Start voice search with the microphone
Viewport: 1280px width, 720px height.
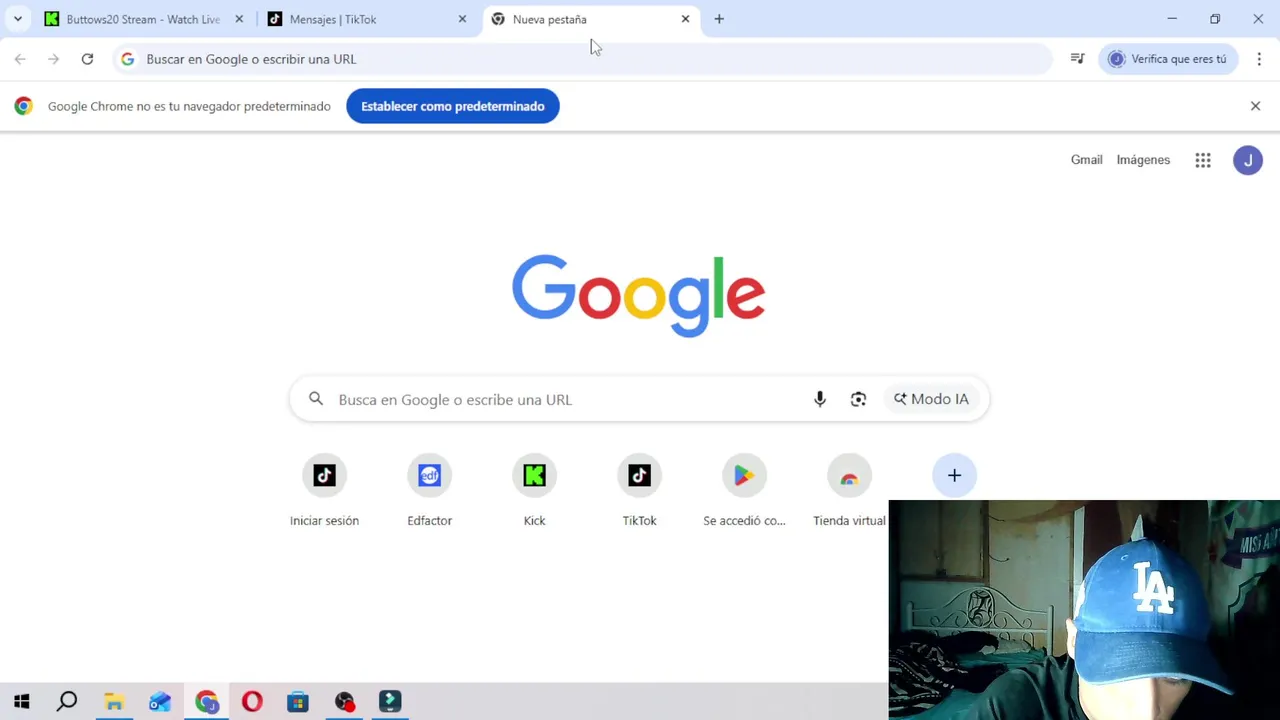[x=820, y=399]
